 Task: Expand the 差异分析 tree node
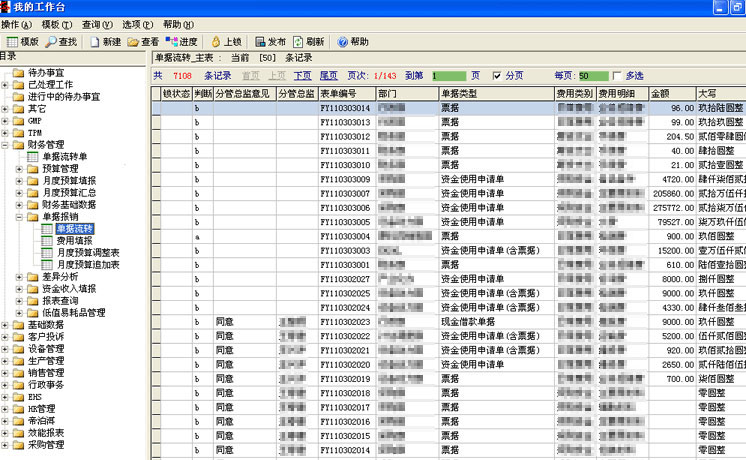(x=19, y=277)
